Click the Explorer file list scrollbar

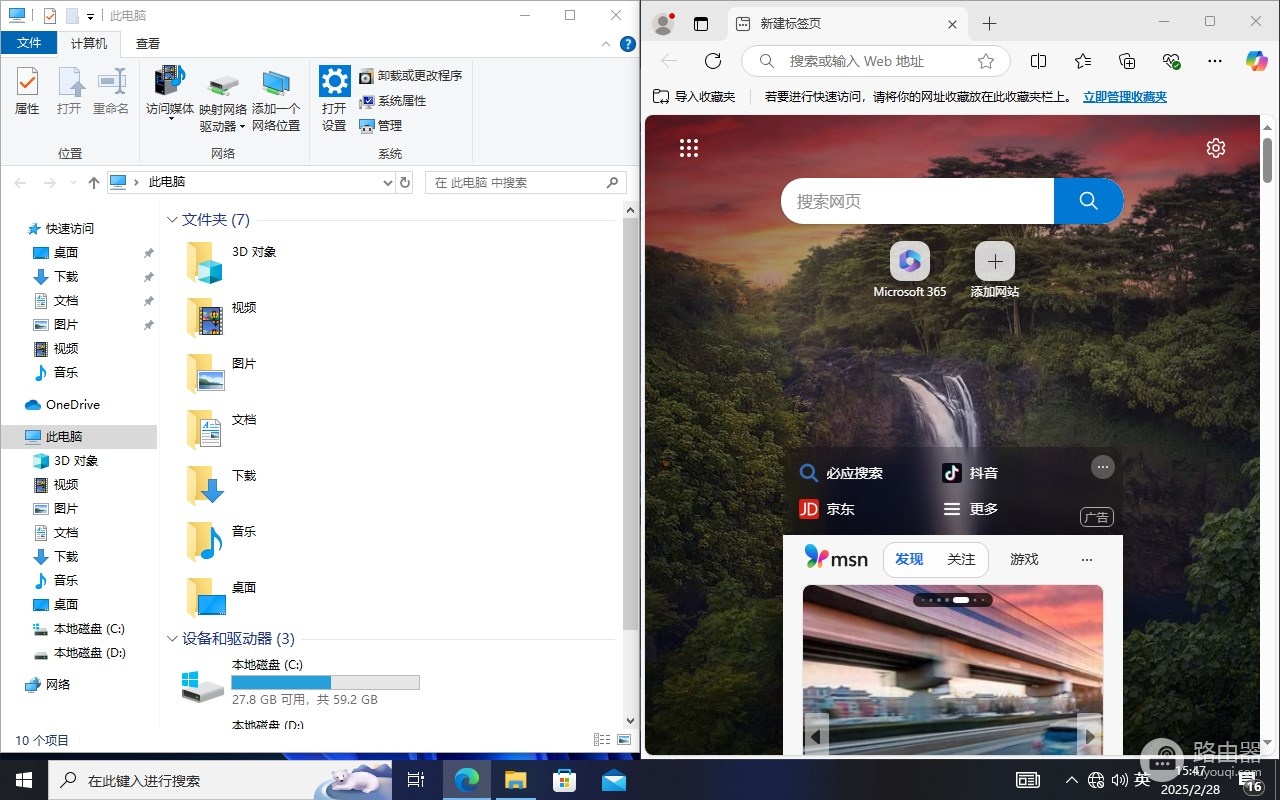coord(631,423)
